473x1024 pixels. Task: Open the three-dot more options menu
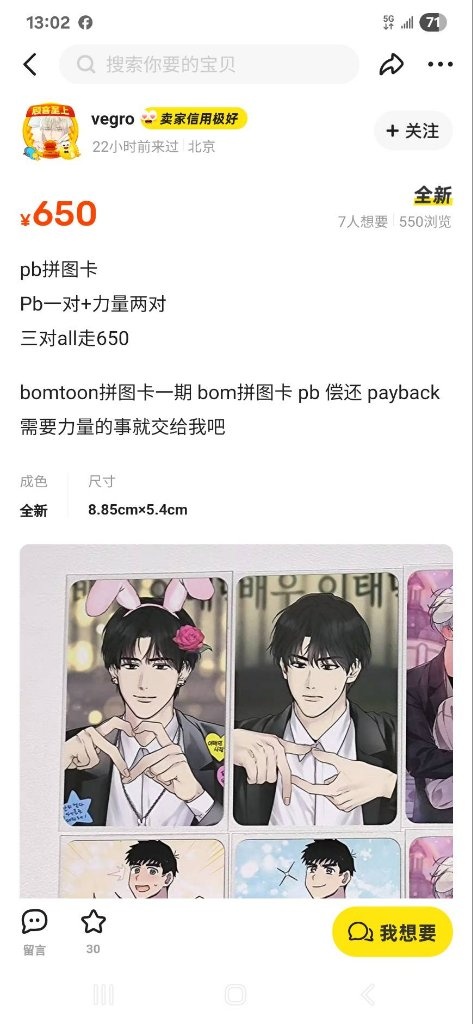click(x=440, y=64)
